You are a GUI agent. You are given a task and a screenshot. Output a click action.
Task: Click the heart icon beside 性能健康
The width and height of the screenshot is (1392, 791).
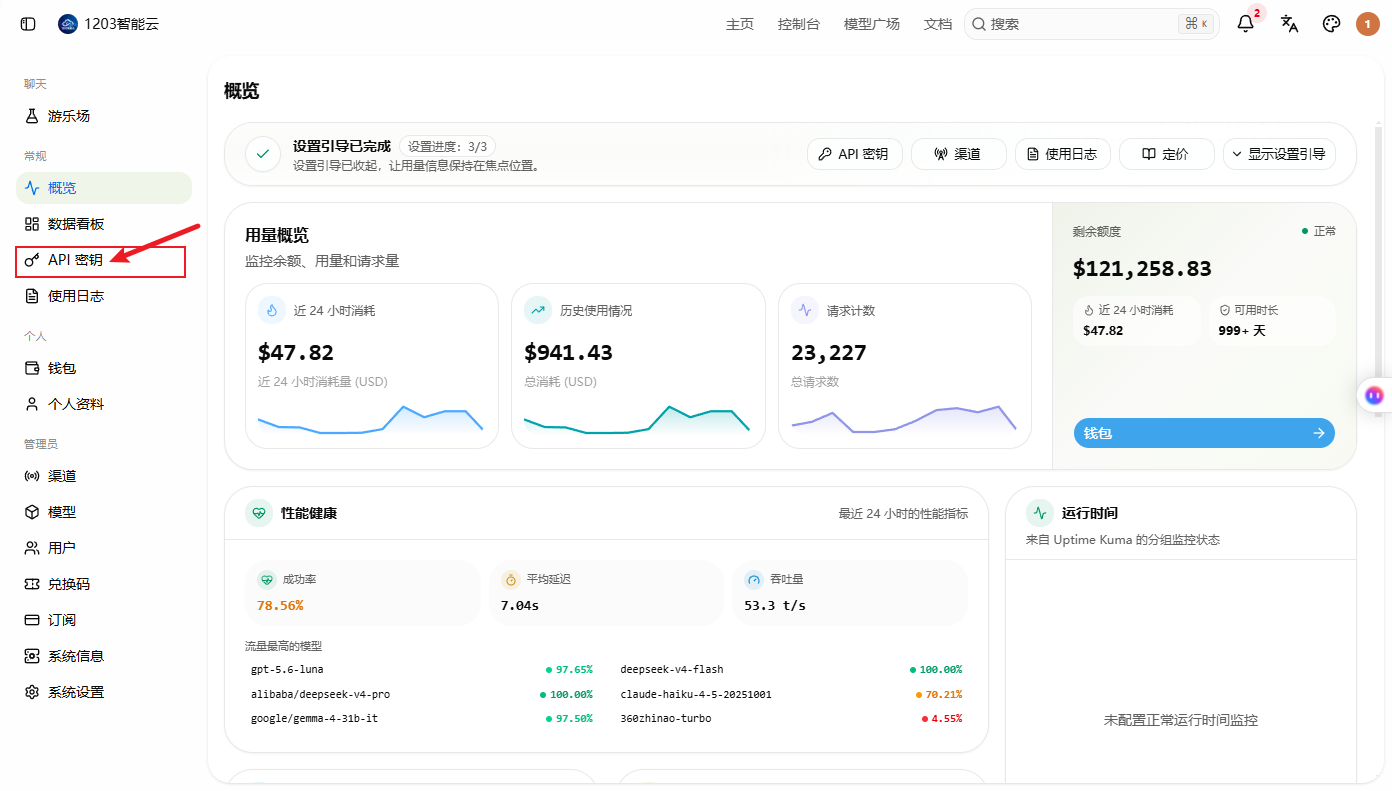pyautogui.click(x=259, y=513)
